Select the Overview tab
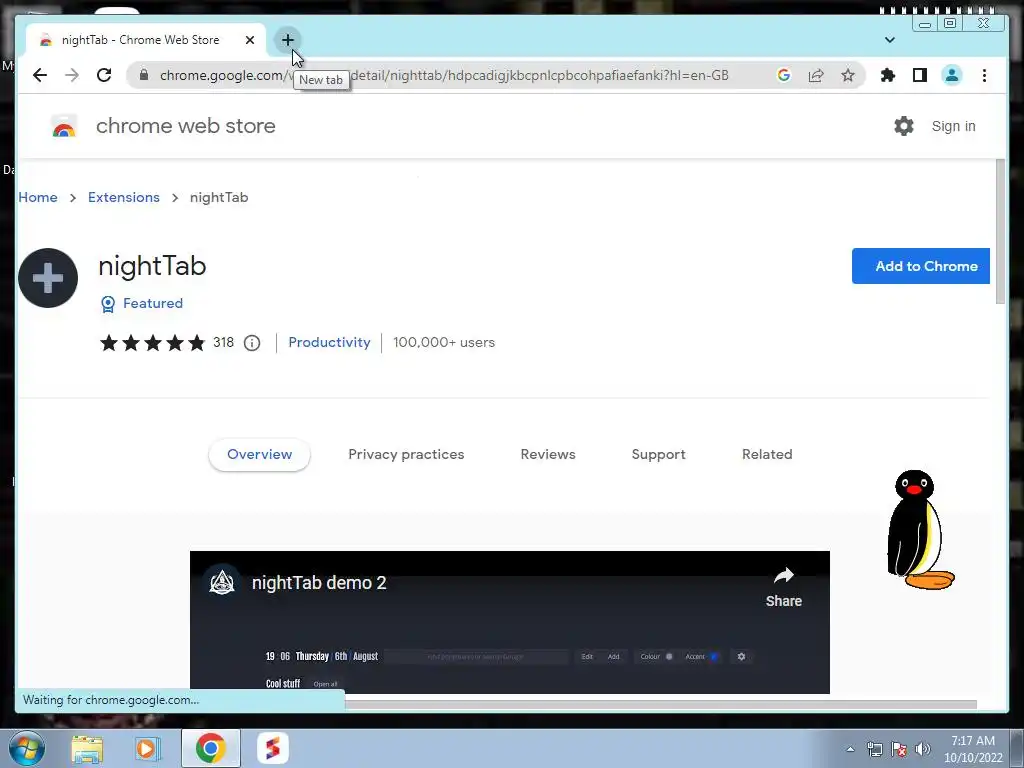Image resolution: width=1024 pixels, height=768 pixels. pyautogui.click(x=259, y=455)
